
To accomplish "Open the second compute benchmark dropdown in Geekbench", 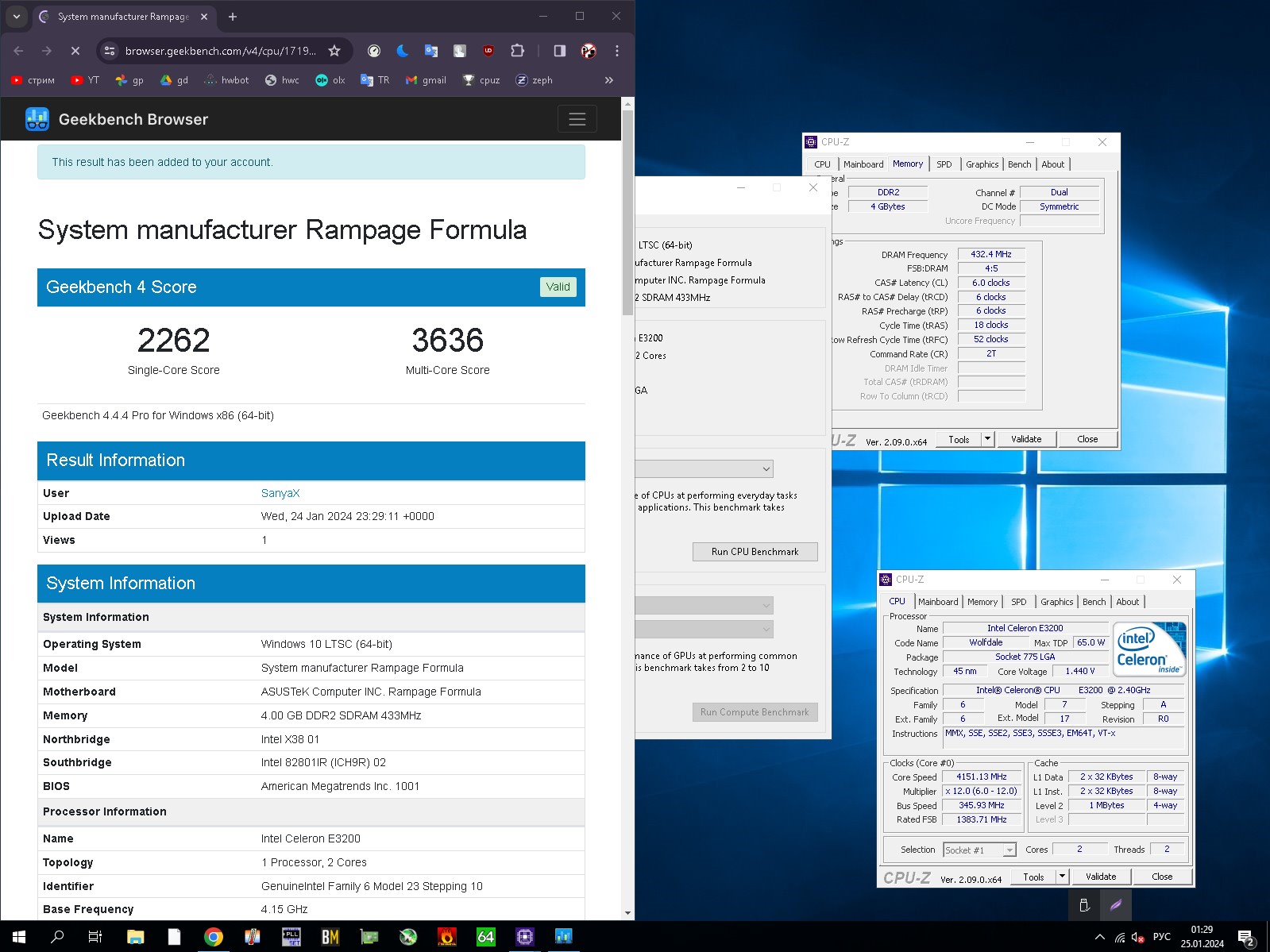I will [704, 629].
